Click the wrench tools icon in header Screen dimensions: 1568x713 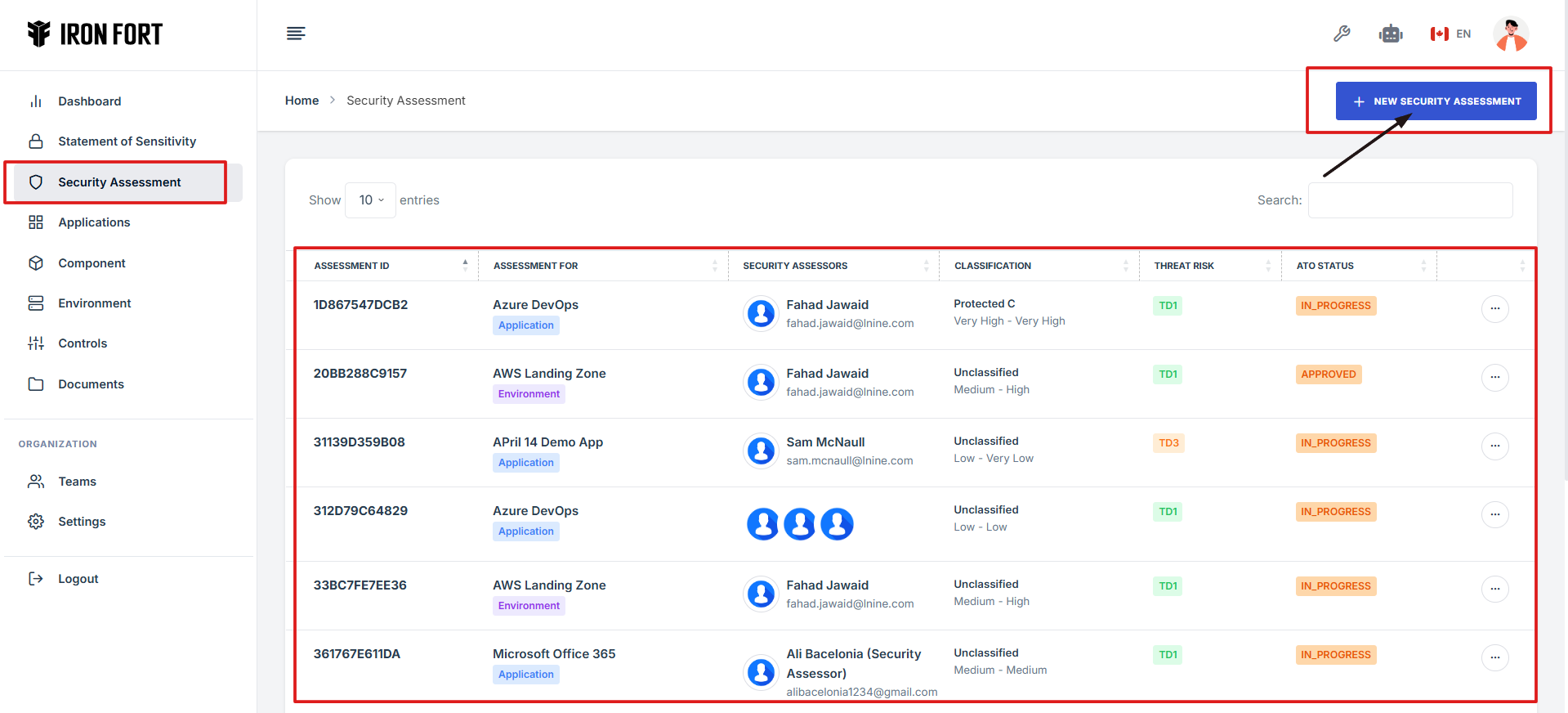coord(1341,34)
